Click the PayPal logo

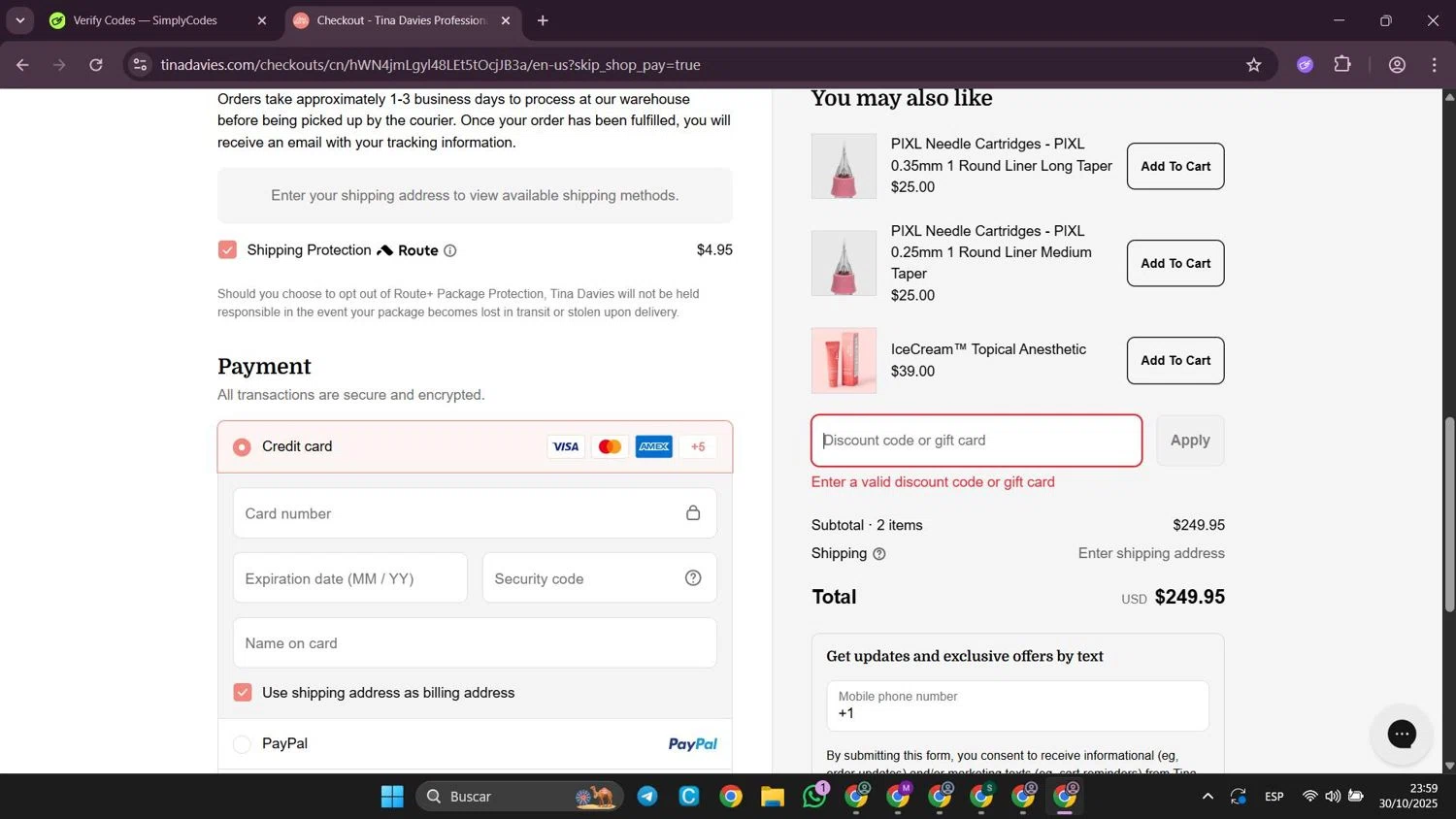click(x=692, y=744)
